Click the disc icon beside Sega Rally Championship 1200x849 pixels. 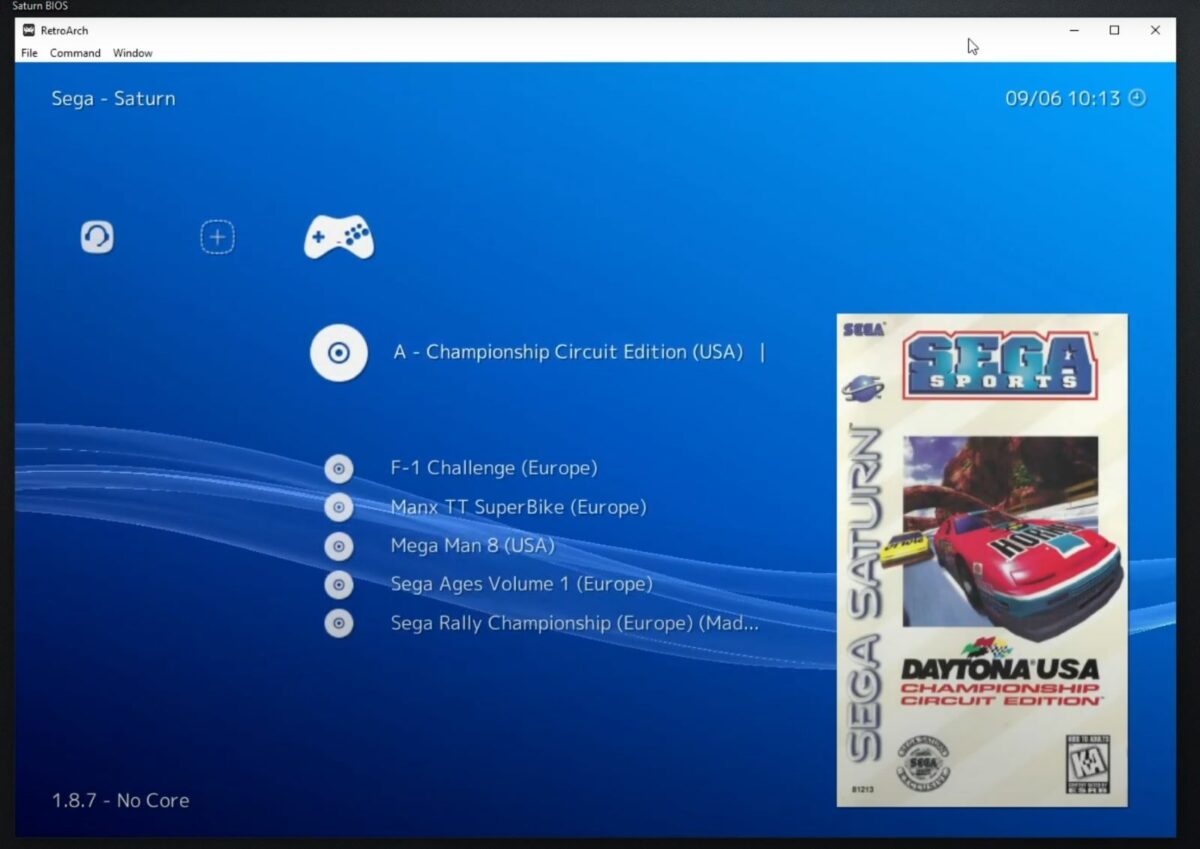pos(338,622)
